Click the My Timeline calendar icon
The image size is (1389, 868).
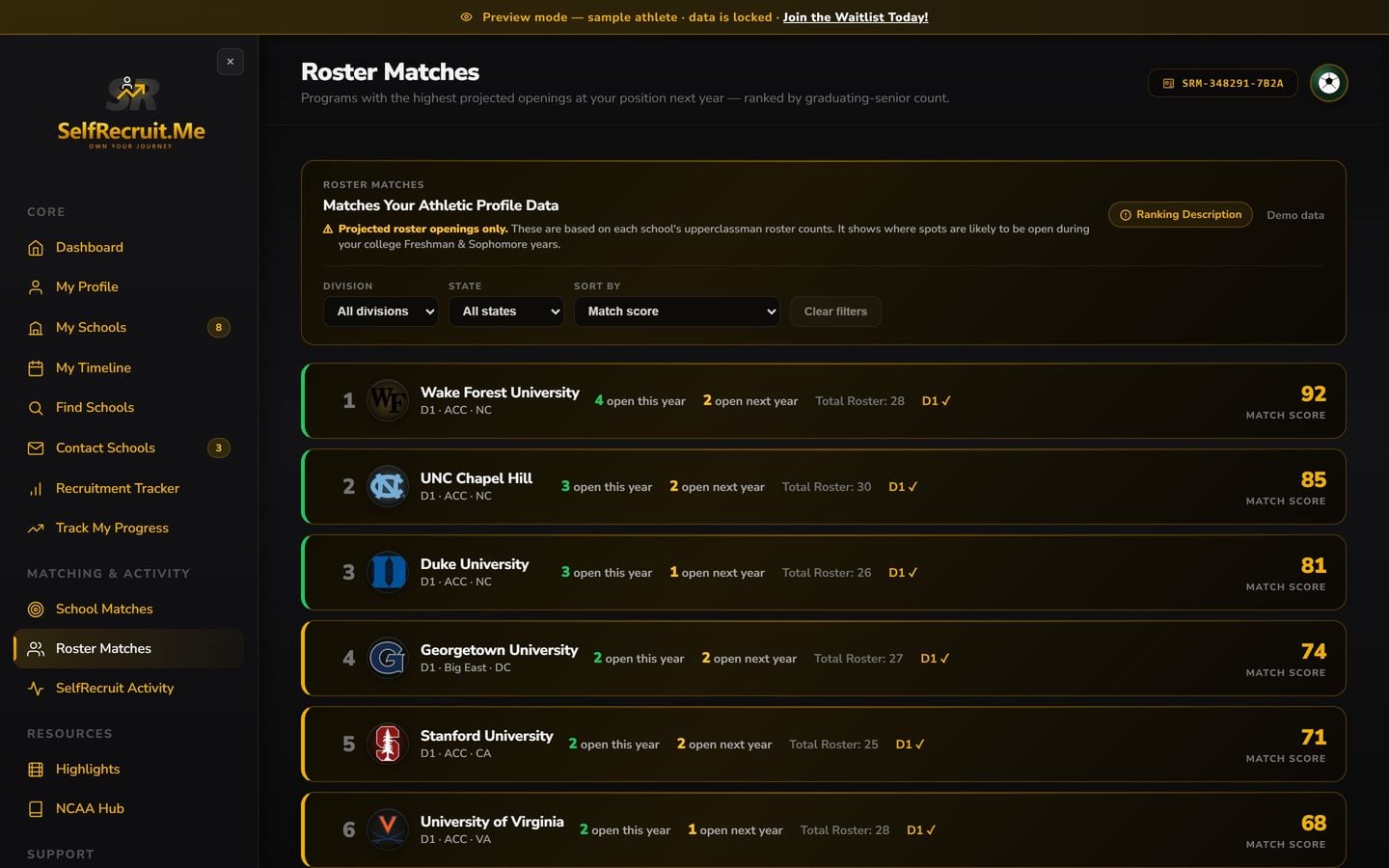36,368
